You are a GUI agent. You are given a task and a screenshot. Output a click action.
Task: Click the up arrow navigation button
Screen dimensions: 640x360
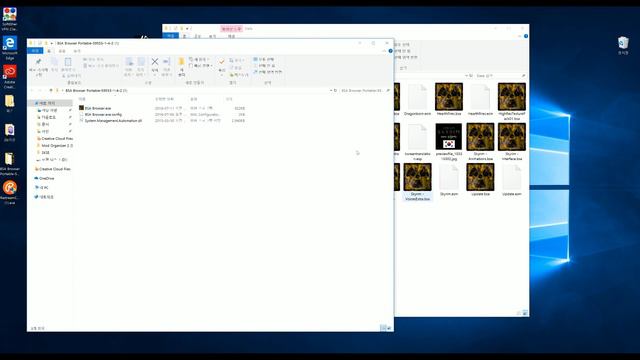click(51, 90)
